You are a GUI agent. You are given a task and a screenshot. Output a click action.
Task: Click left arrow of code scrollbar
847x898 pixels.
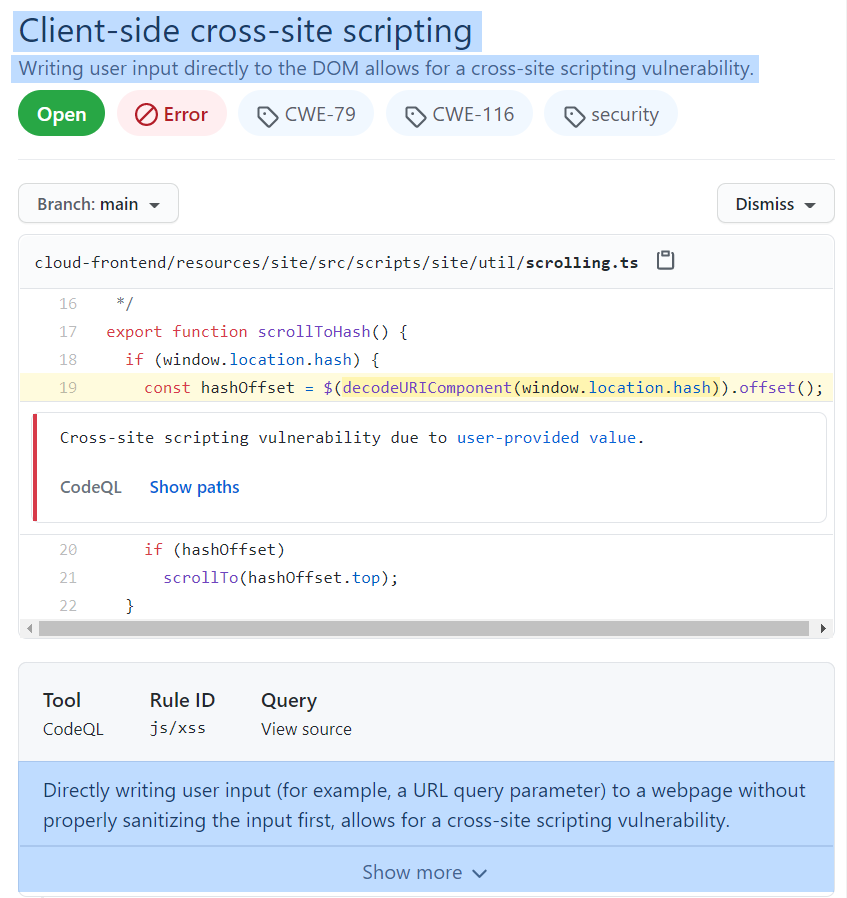(x=29, y=629)
